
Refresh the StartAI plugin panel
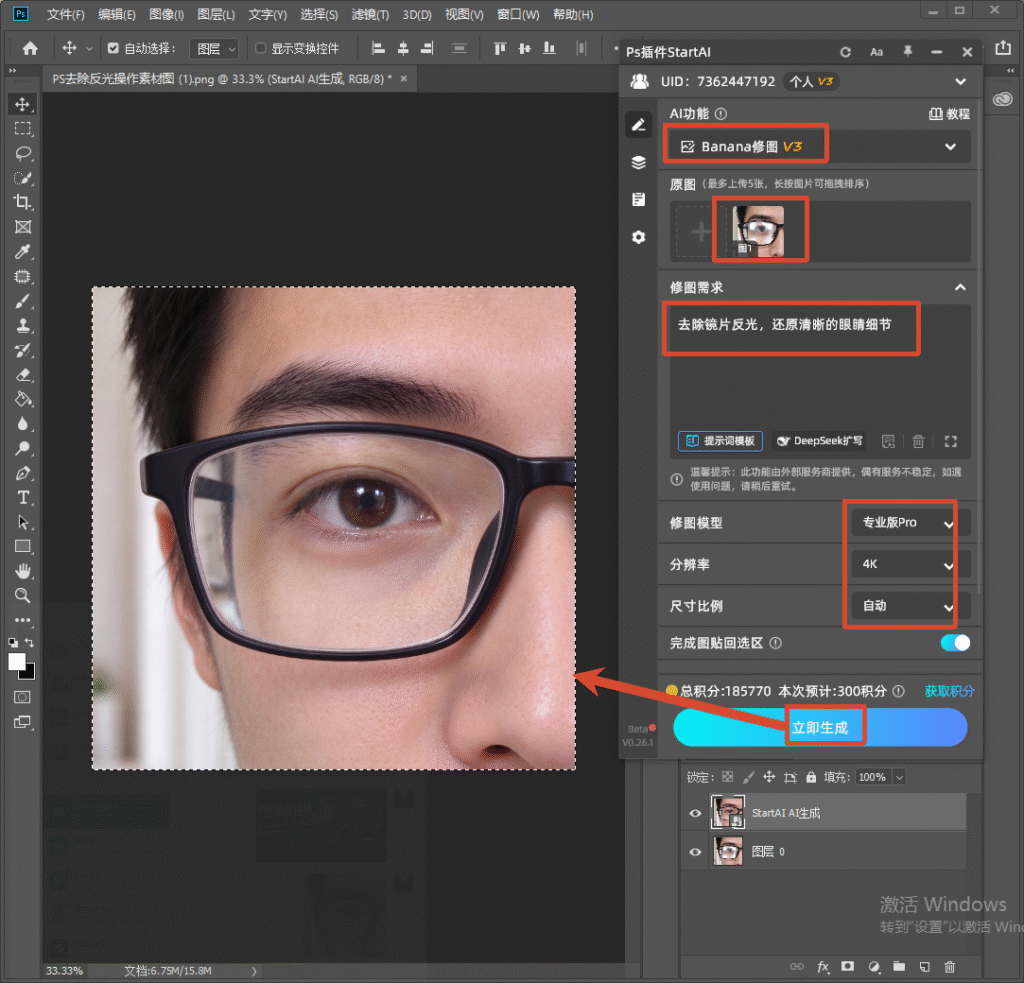(x=845, y=52)
